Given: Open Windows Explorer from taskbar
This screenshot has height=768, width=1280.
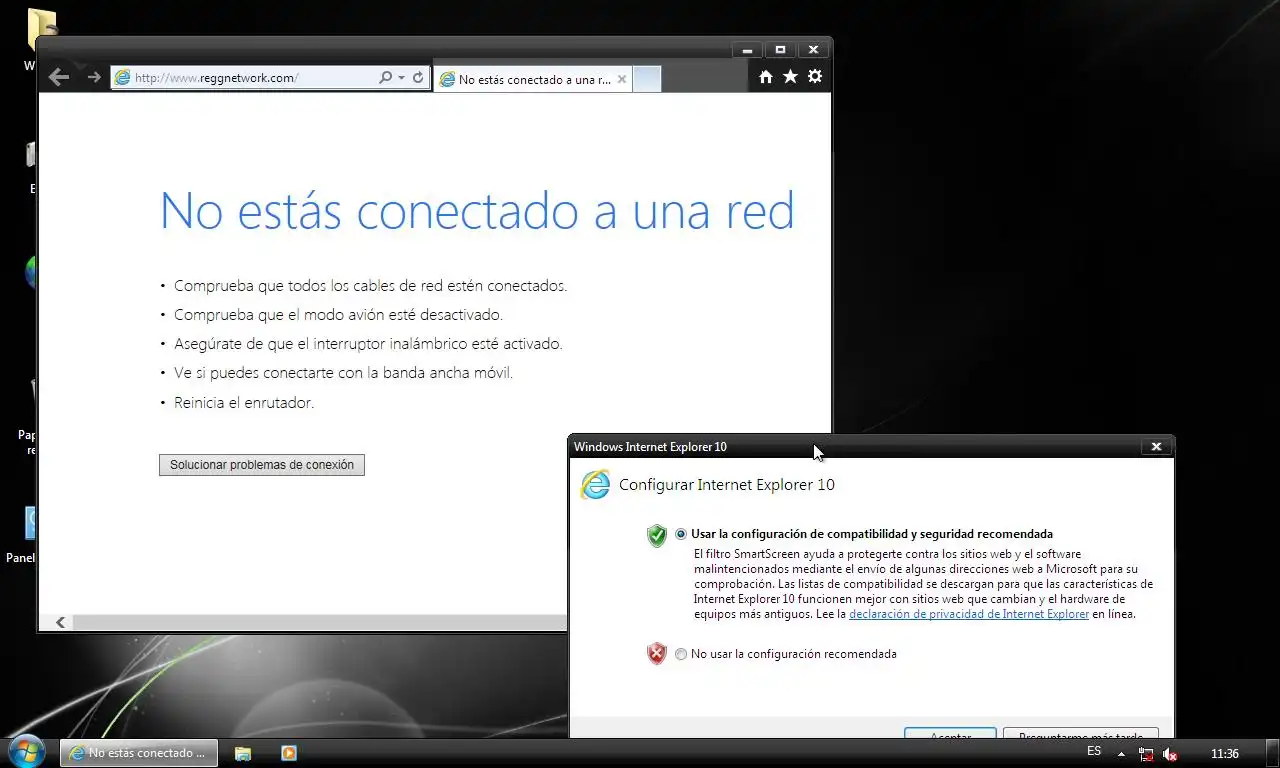Looking at the screenshot, I should pos(243,753).
